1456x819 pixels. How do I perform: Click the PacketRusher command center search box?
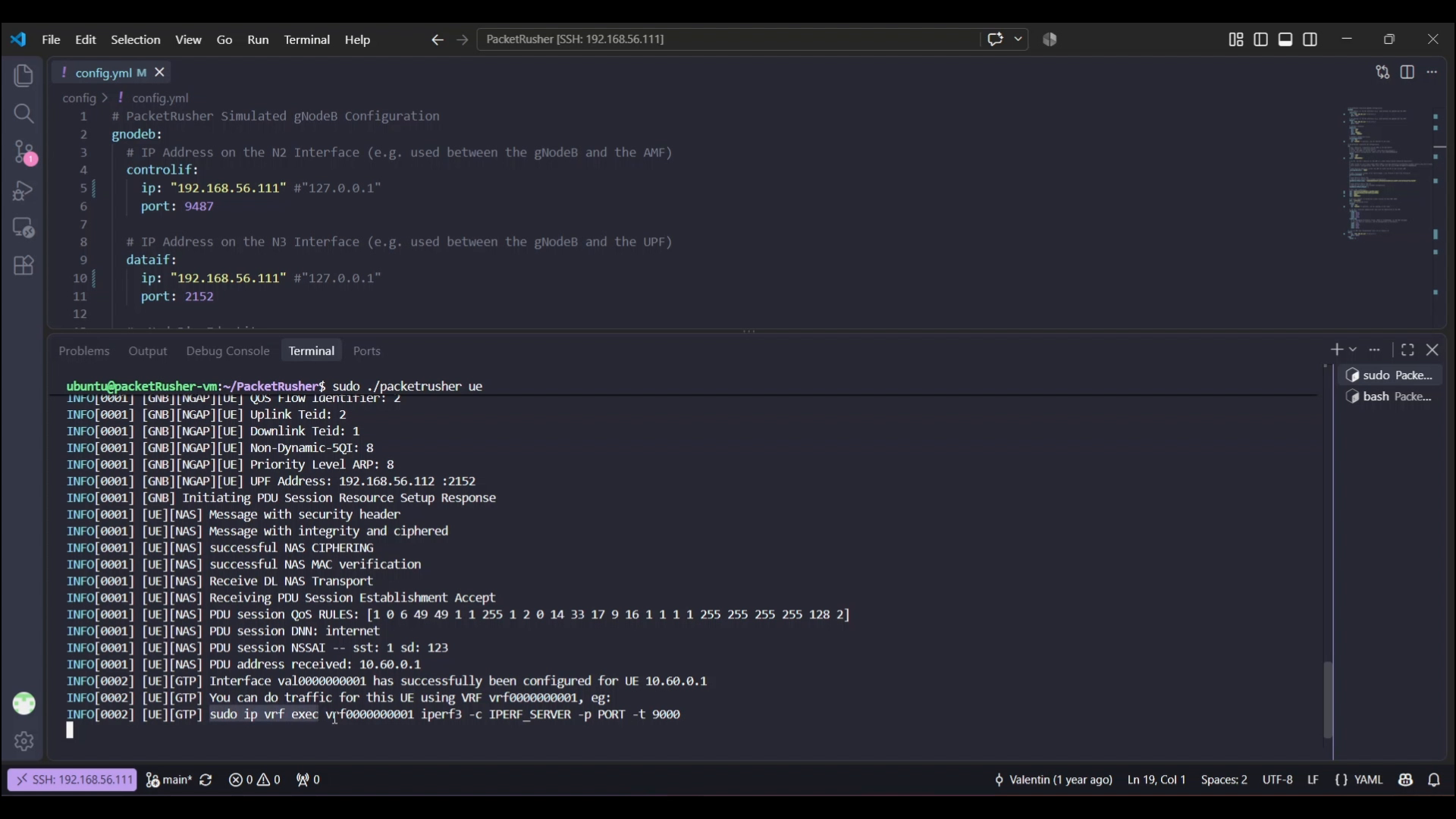728,39
